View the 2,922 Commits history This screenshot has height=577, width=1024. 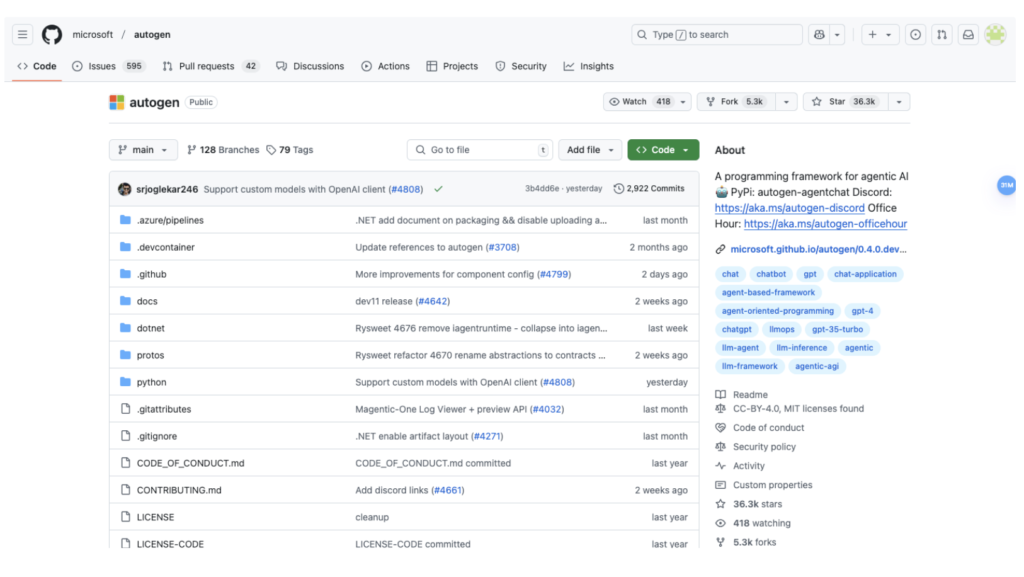point(649,189)
